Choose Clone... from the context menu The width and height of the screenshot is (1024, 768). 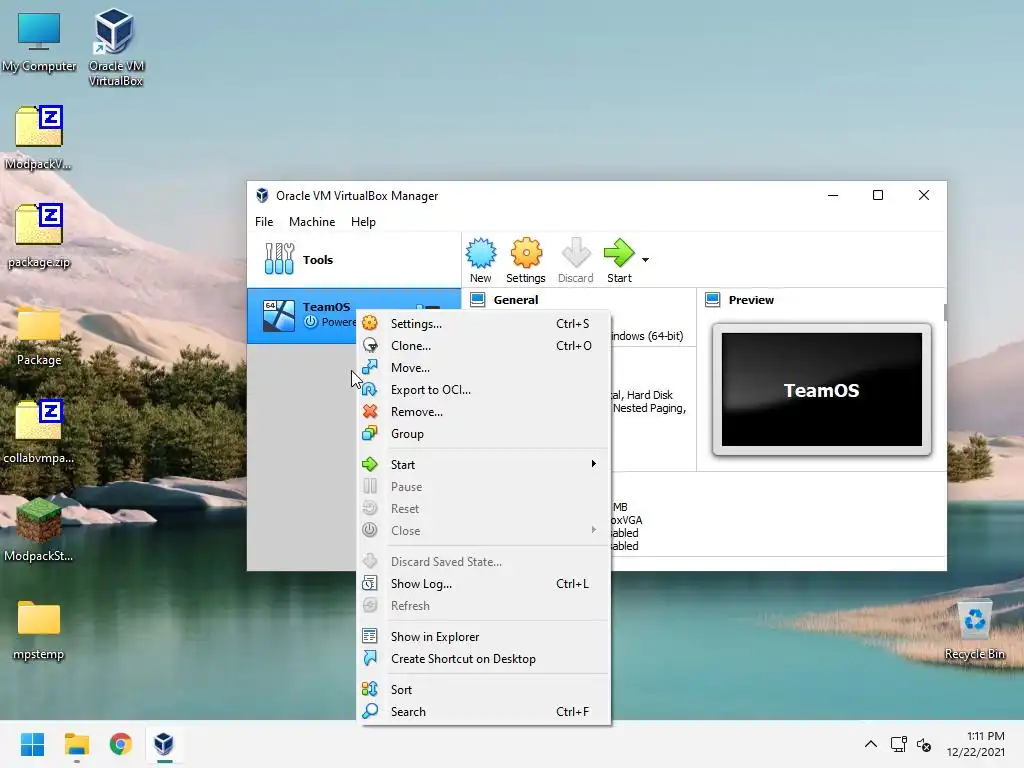(x=484, y=346)
